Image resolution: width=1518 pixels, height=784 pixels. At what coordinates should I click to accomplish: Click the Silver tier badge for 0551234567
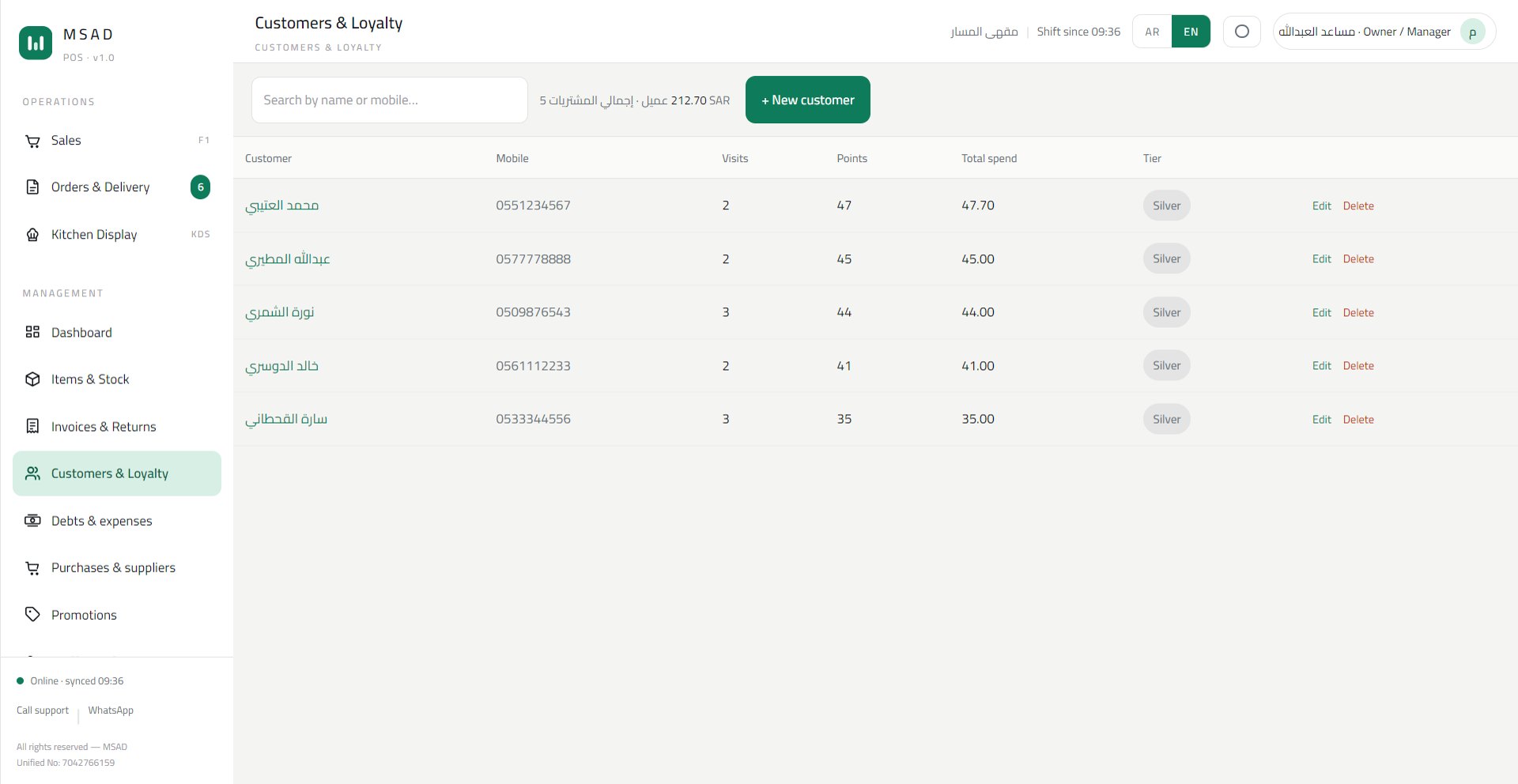pos(1166,205)
